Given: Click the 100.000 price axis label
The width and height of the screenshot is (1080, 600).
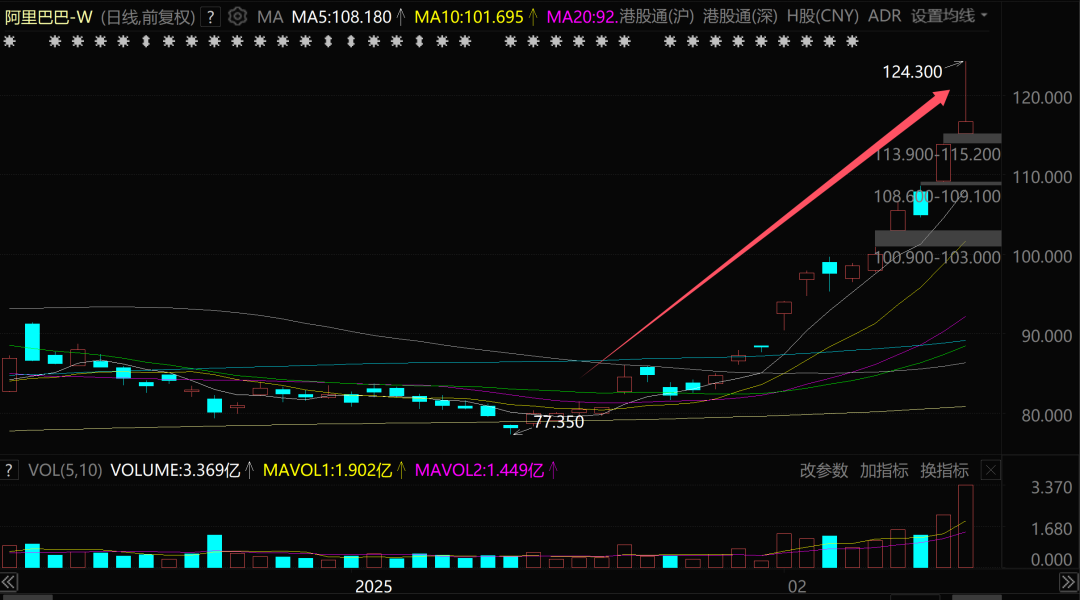Looking at the screenshot, I should point(1042,256).
